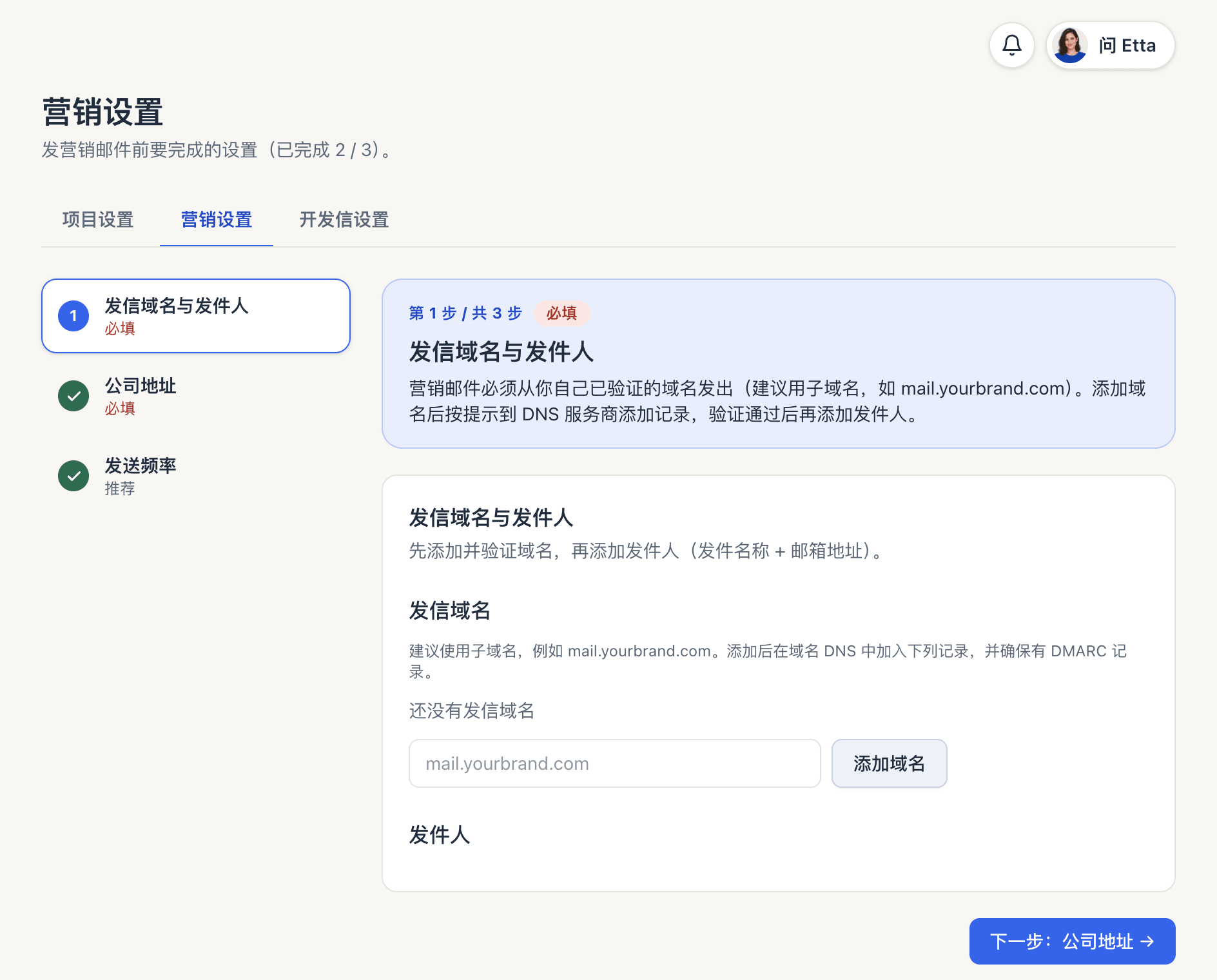This screenshot has height=980, width=1217.
Task: Click the blue step number 1 badge
Action: (73, 316)
